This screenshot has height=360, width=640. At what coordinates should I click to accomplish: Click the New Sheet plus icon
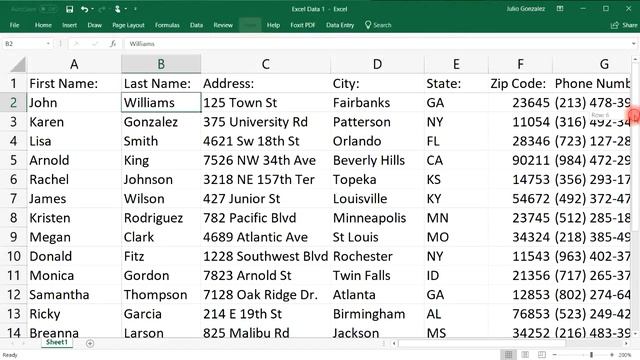(x=90, y=344)
